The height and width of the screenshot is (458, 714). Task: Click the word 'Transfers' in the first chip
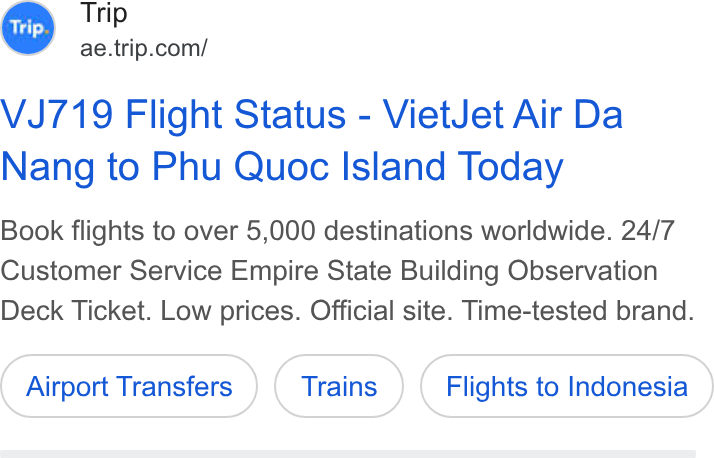point(174,387)
